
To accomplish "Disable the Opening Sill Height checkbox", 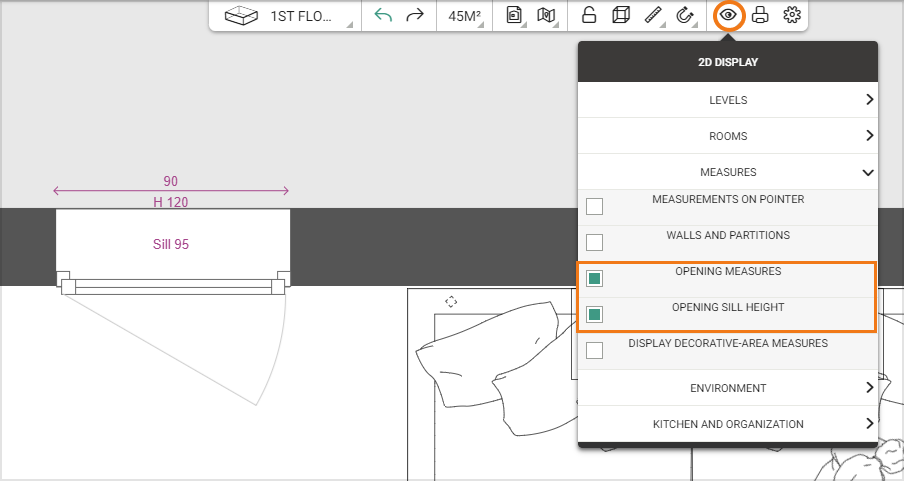I will point(595,315).
